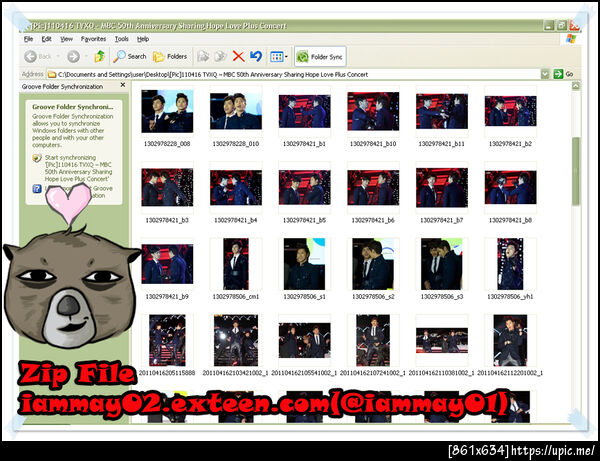Click the file list vertical scrollbar thumb
The image size is (600, 461).
click(x=576, y=171)
